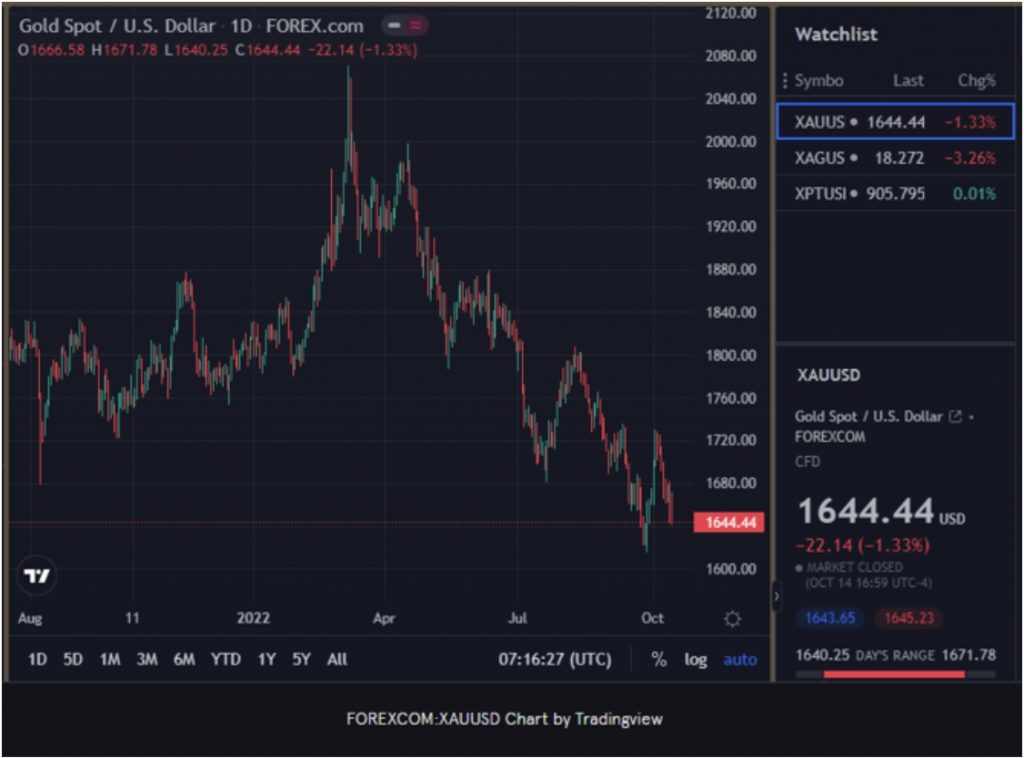Open the 07:16:27 (UTC) timezone menu
The width and height of the screenshot is (1024, 758).
[555, 660]
